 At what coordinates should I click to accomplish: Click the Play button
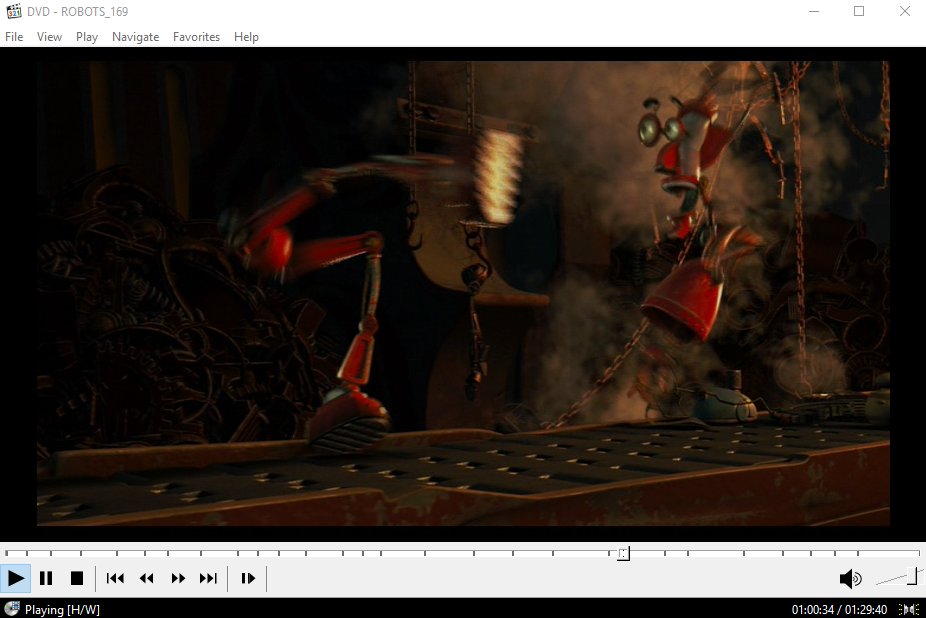[15, 578]
